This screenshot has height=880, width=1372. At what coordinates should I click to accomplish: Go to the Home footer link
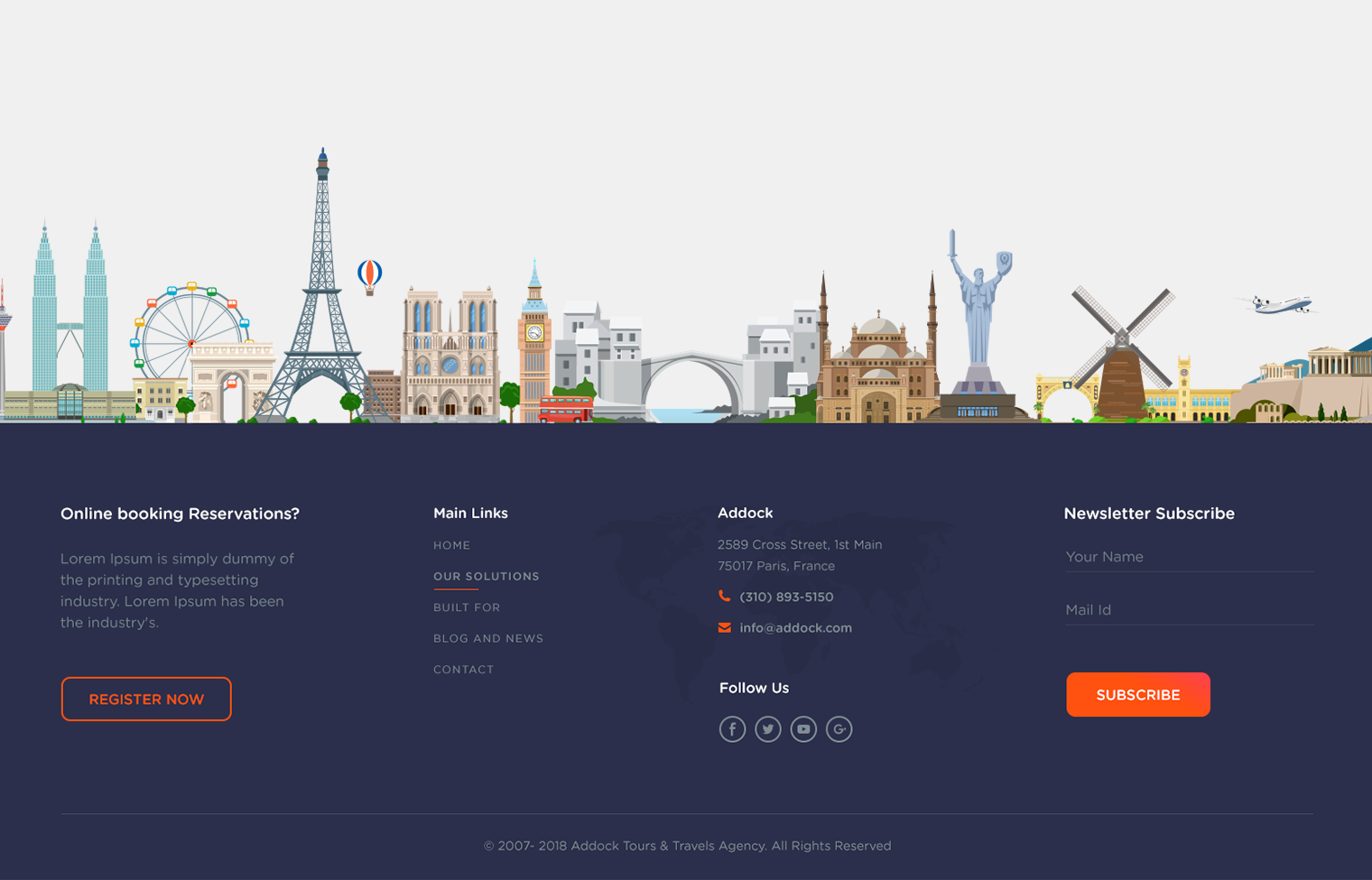(451, 545)
